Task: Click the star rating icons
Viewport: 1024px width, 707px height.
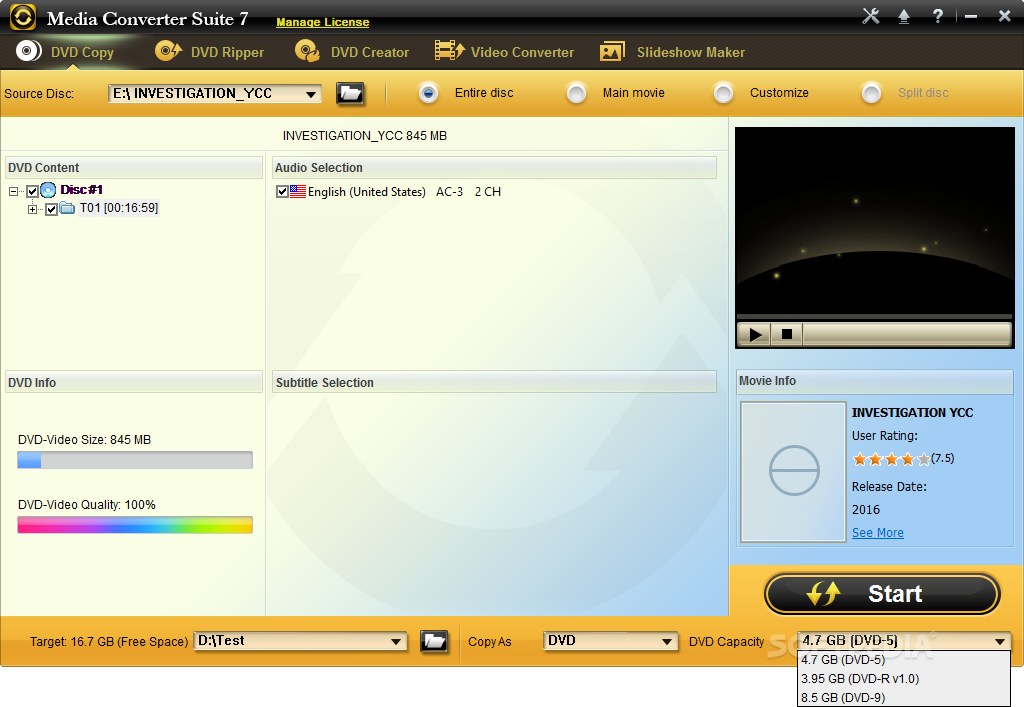Action: (x=891, y=459)
